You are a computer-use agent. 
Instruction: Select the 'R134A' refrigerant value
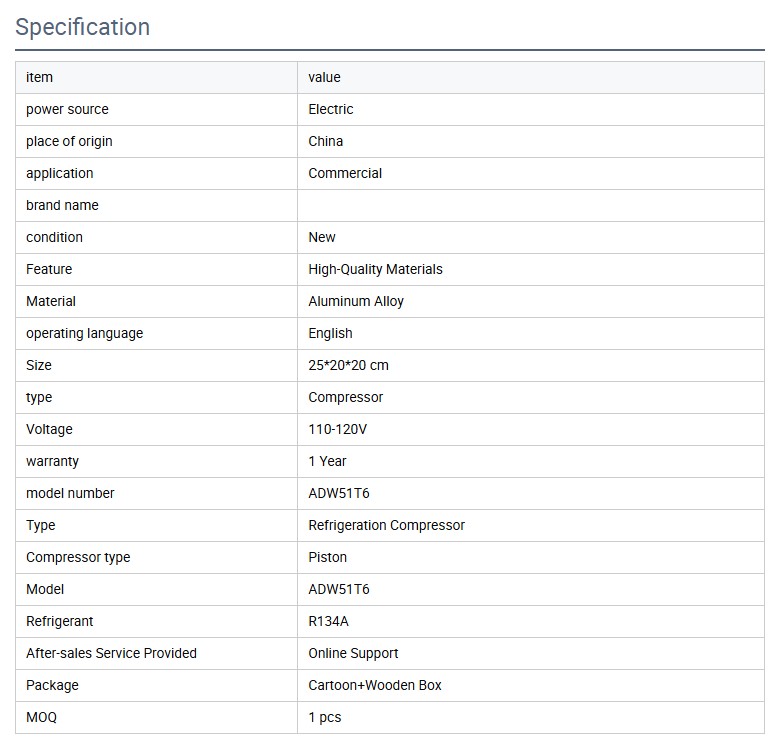coord(328,621)
